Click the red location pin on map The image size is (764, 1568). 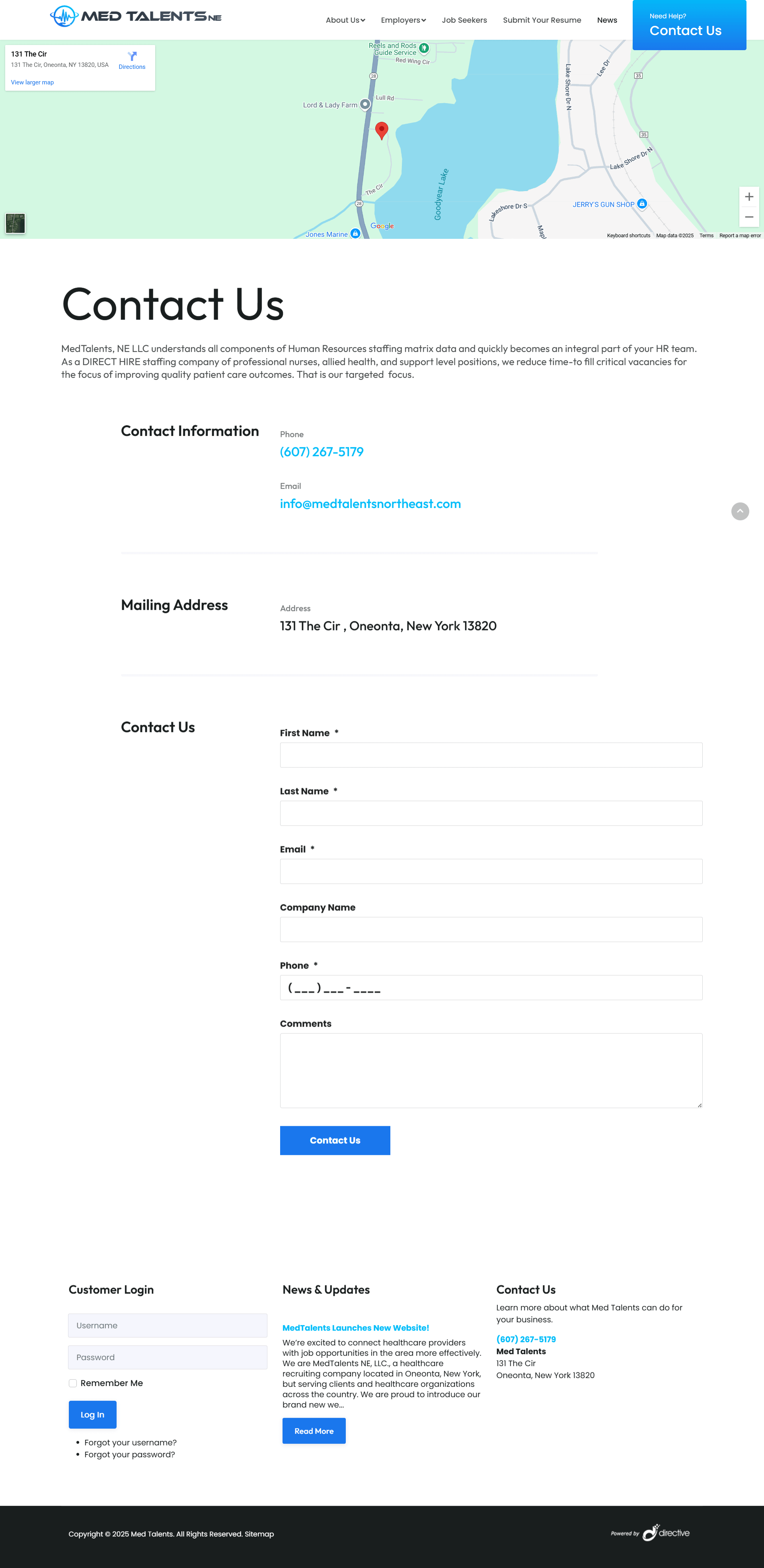[x=381, y=130]
